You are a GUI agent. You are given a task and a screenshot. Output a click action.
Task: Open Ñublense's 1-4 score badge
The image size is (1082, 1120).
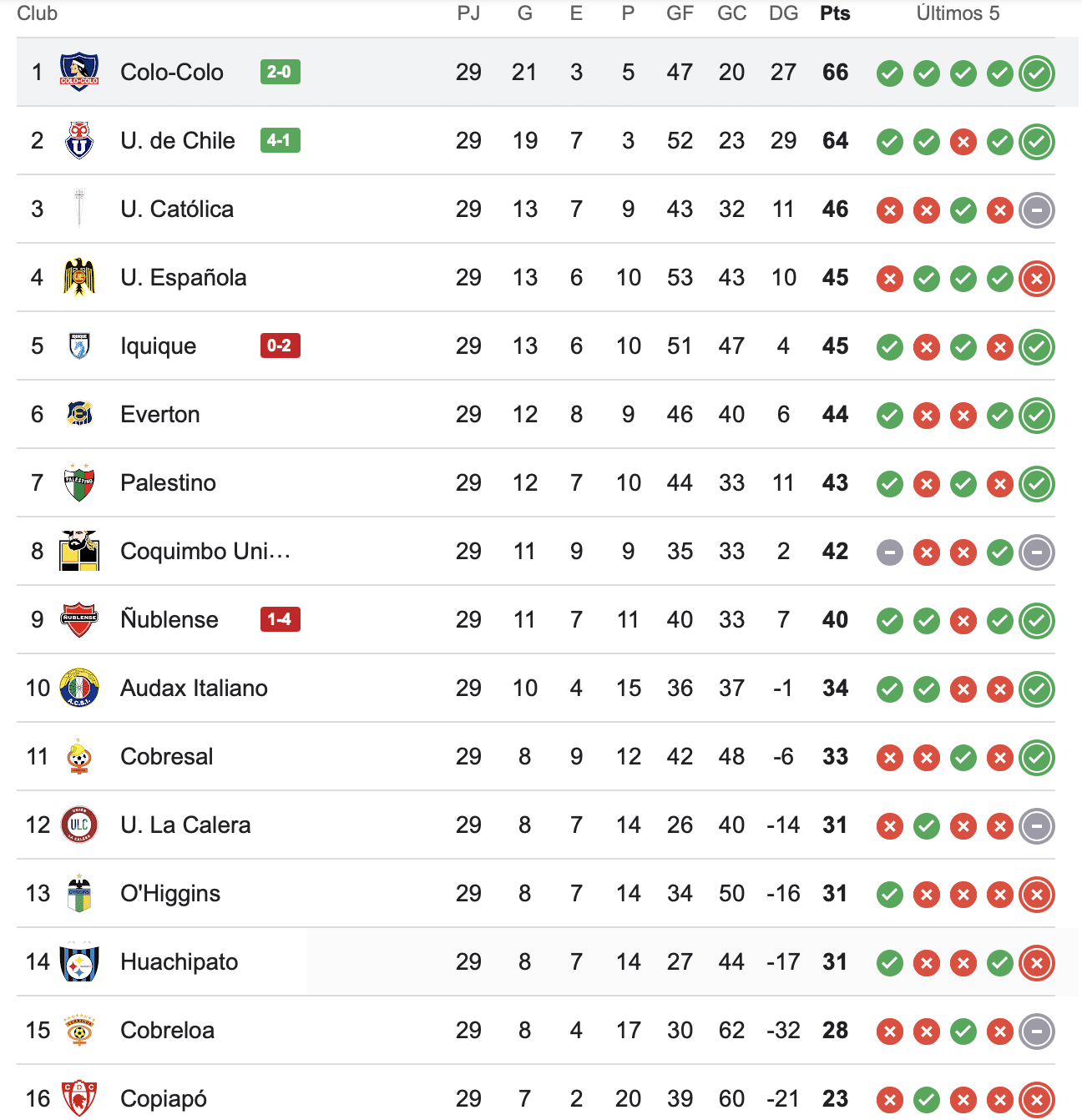pos(280,620)
